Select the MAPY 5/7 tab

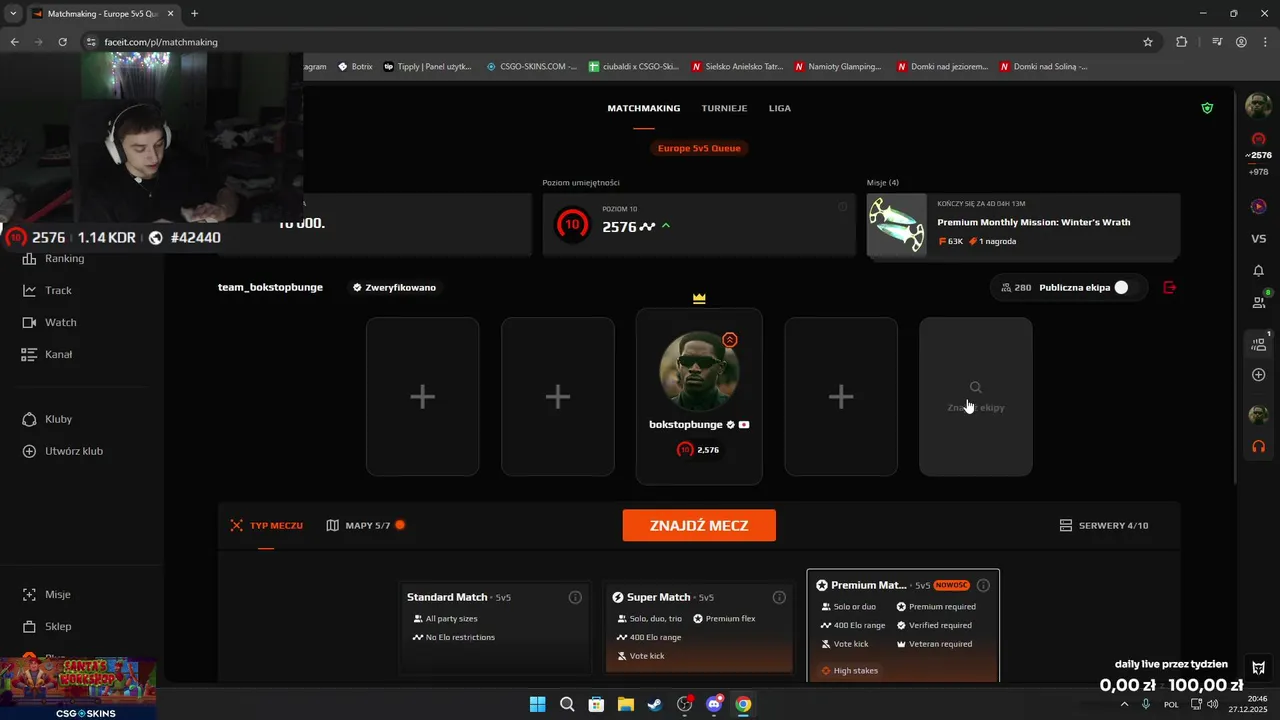pos(365,525)
